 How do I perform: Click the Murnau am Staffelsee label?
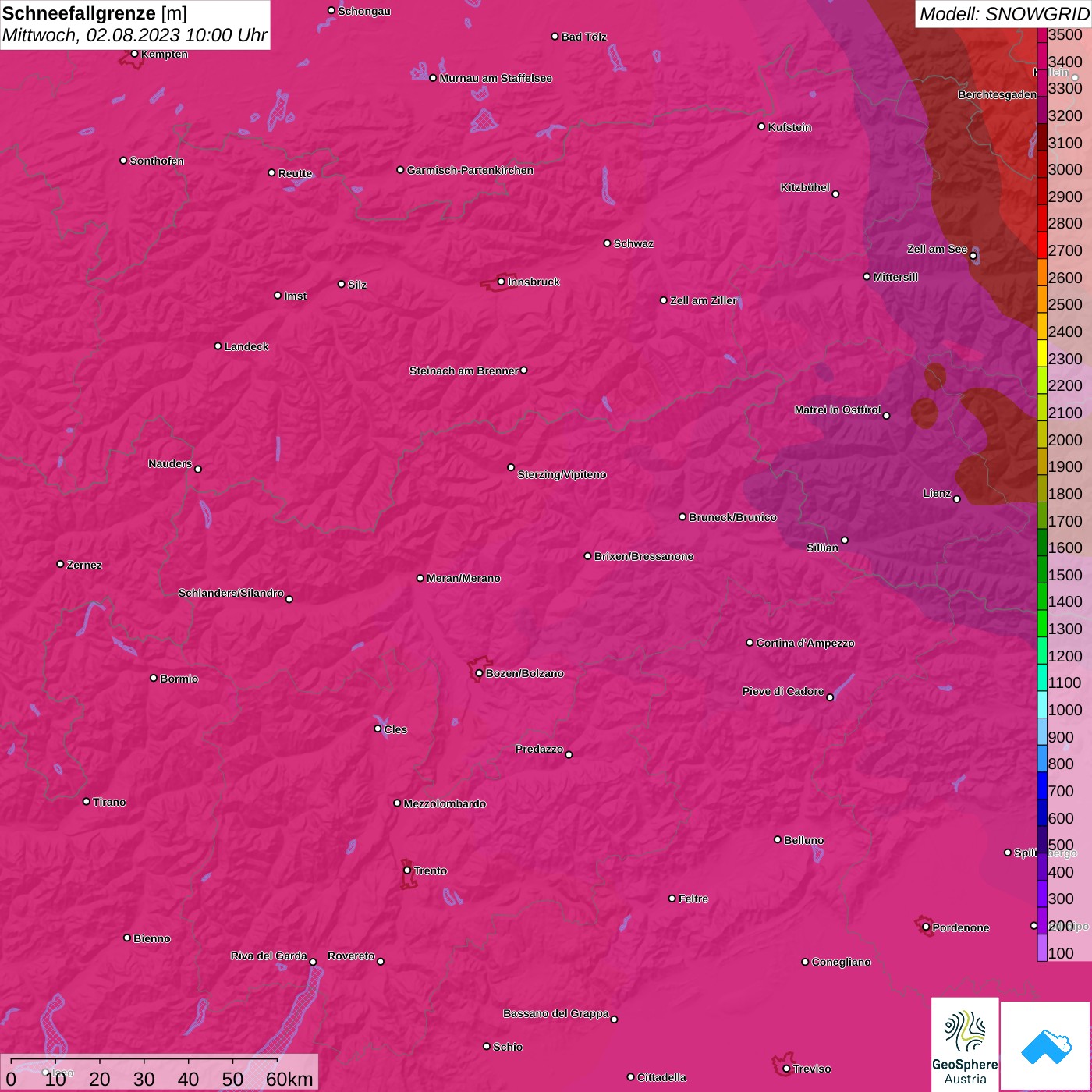pos(495,78)
